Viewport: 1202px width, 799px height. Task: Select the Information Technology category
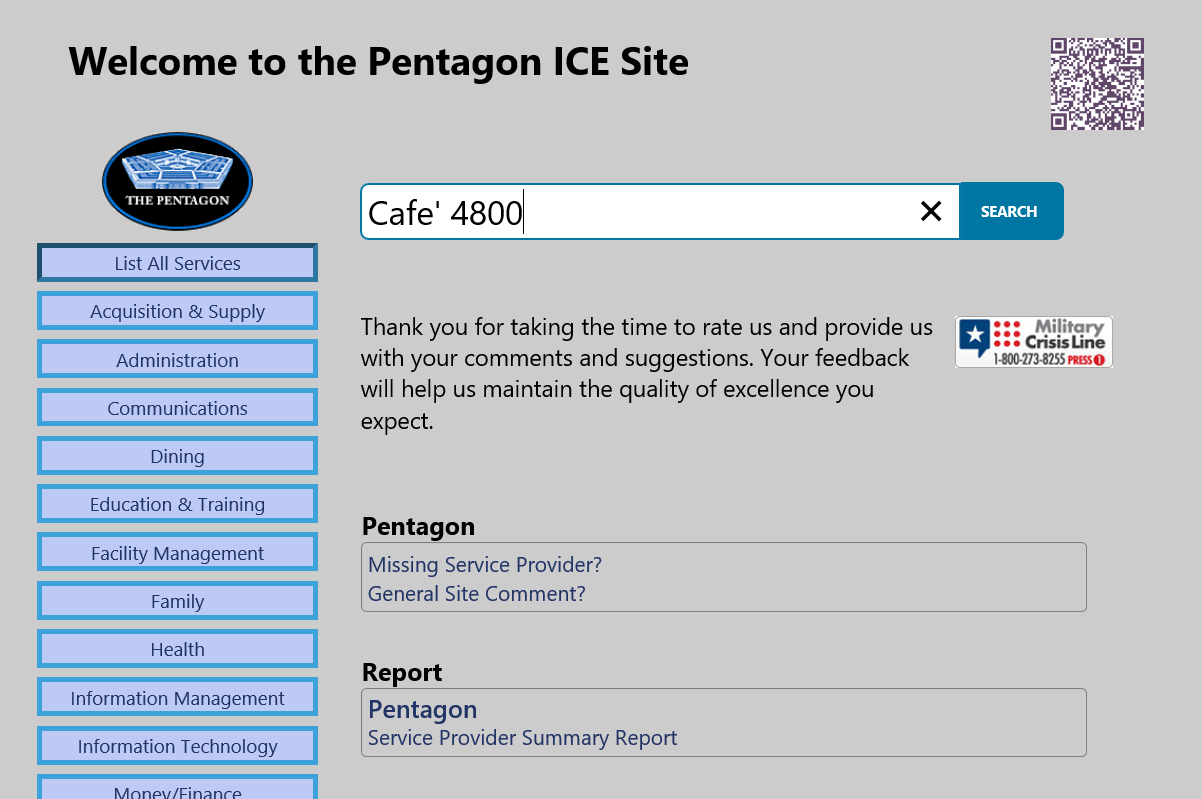[177, 746]
